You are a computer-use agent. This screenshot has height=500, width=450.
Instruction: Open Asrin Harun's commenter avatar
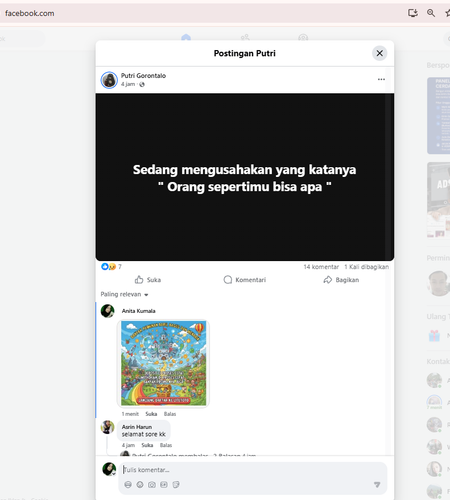click(x=108, y=427)
